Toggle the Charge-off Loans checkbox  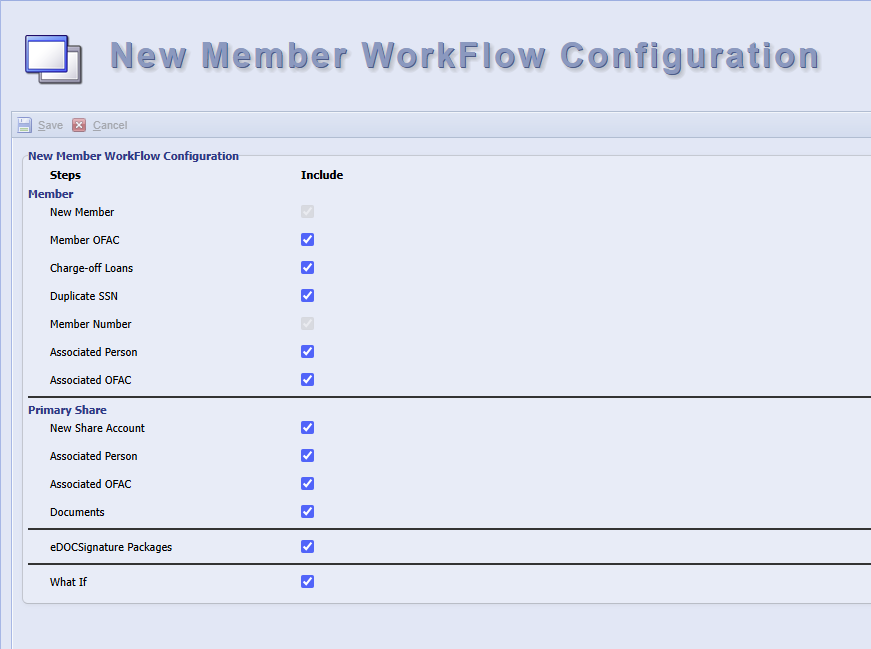coord(307,267)
